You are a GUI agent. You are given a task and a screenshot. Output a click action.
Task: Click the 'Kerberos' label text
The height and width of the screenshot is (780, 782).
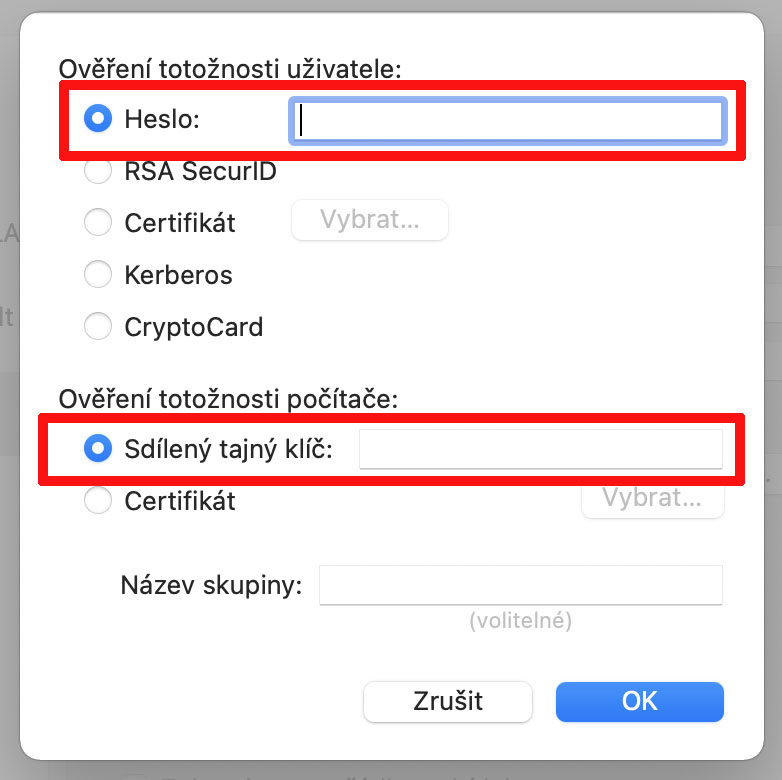[x=178, y=274]
